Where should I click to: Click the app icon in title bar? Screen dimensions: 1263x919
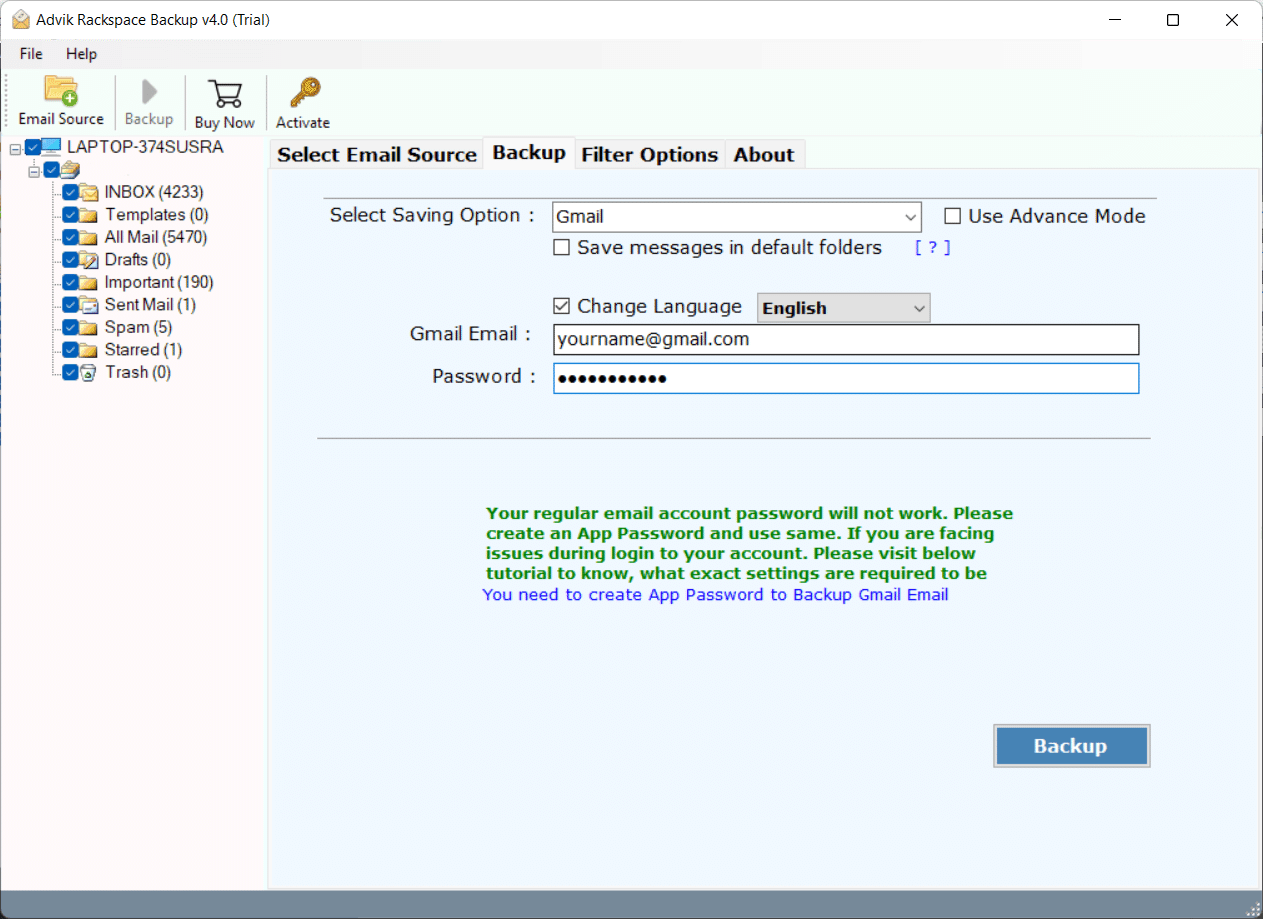pyautogui.click(x=20, y=20)
